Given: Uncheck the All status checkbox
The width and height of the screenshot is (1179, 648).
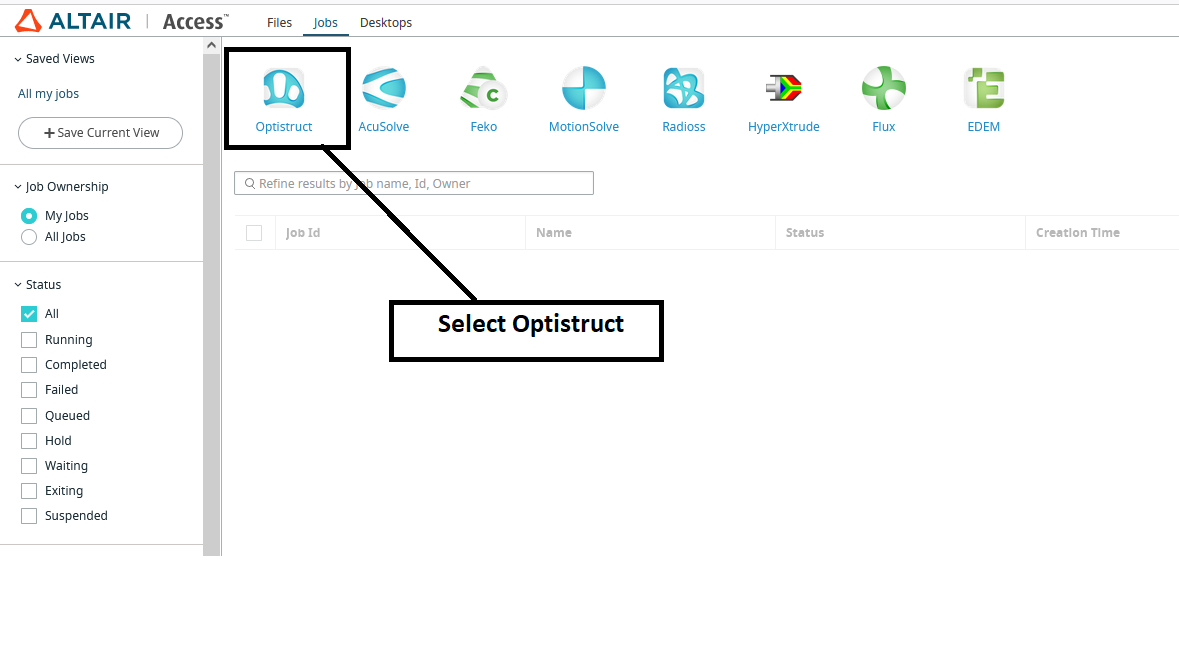Looking at the screenshot, I should 29,313.
